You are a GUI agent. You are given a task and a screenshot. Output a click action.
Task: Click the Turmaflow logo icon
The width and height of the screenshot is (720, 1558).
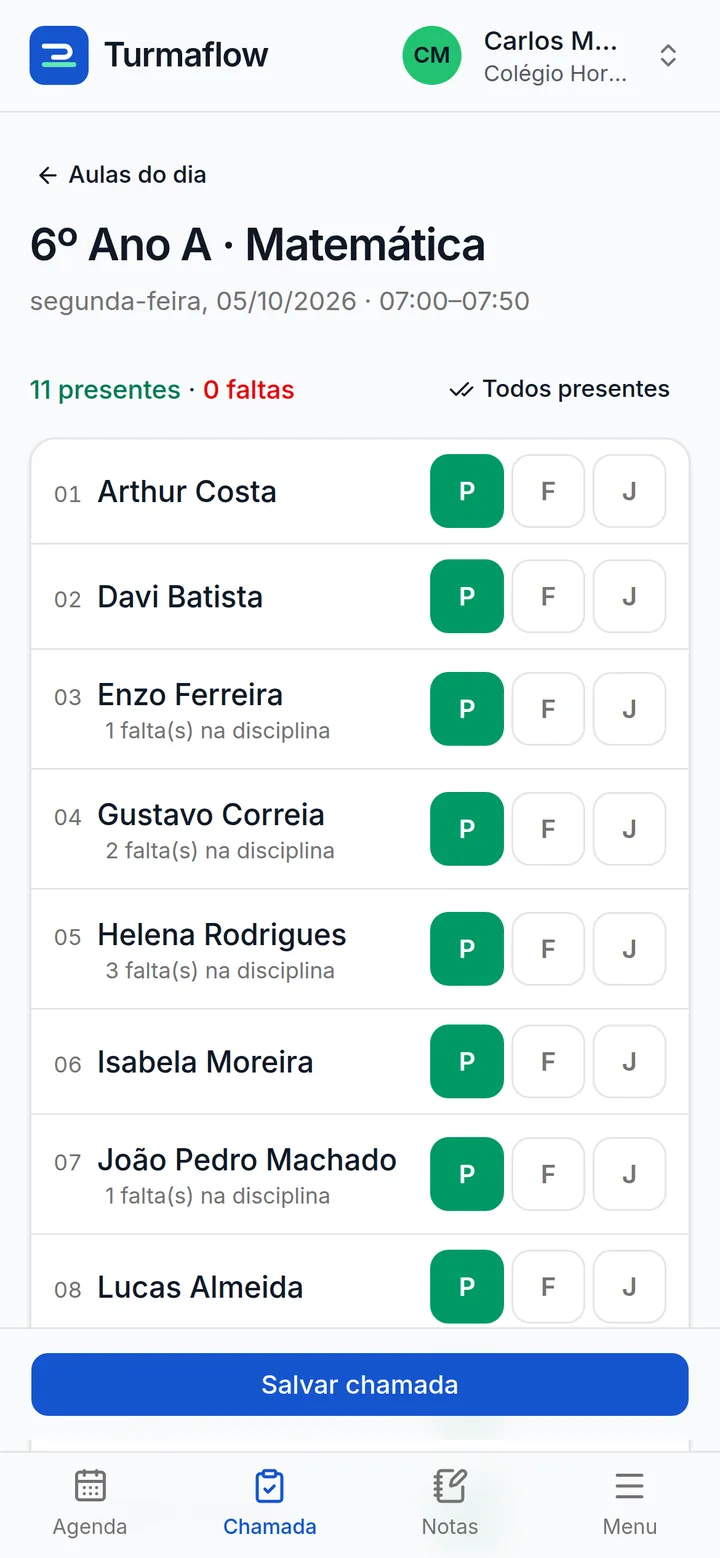tap(59, 55)
